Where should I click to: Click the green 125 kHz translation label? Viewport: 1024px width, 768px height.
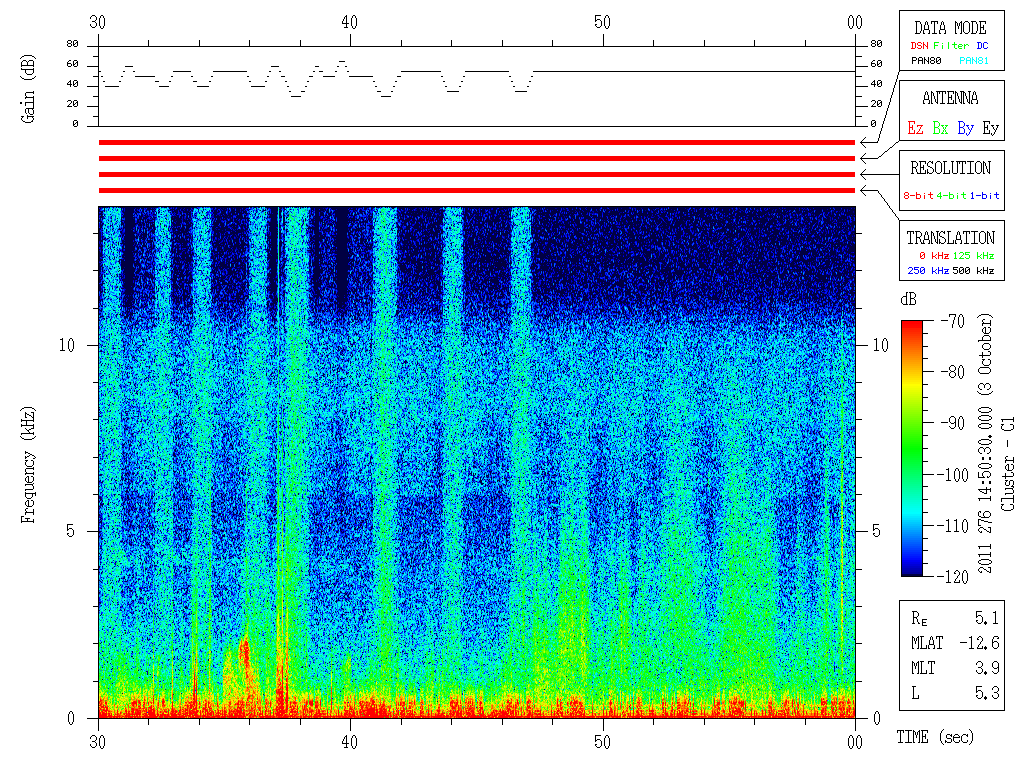[973, 255]
